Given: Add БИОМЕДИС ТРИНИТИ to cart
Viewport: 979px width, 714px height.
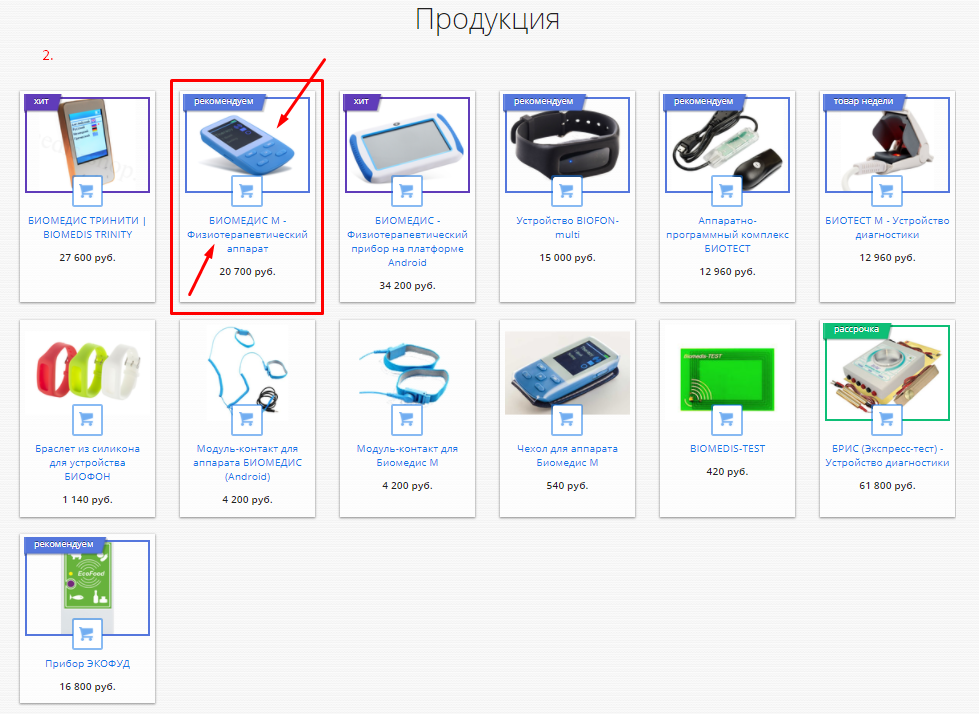Looking at the screenshot, I should click(x=87, y=191).
